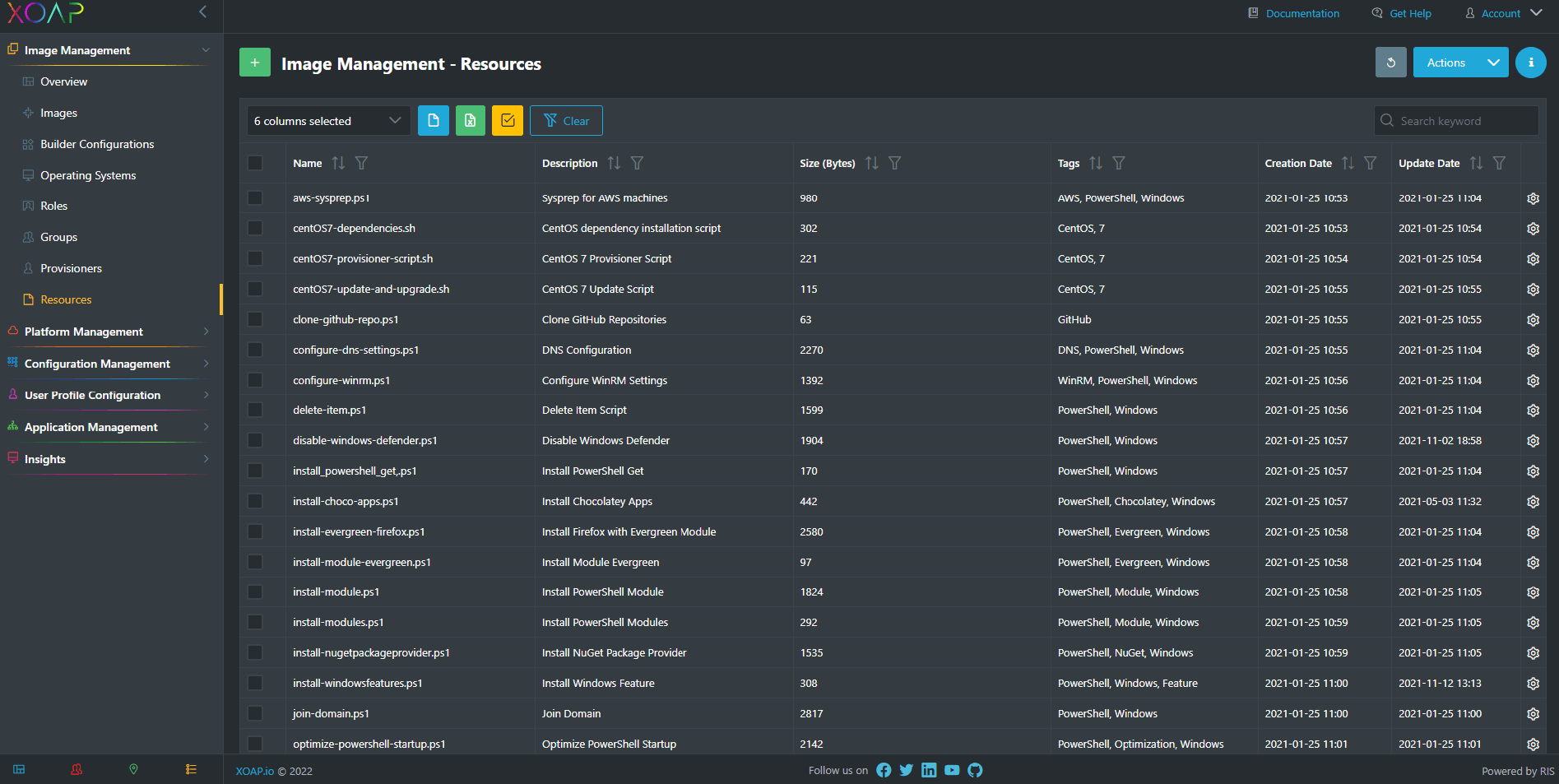This screenshot has width=1559, height=784.
Task: Open the Twitter link in footer
Action: pos(907,770)
